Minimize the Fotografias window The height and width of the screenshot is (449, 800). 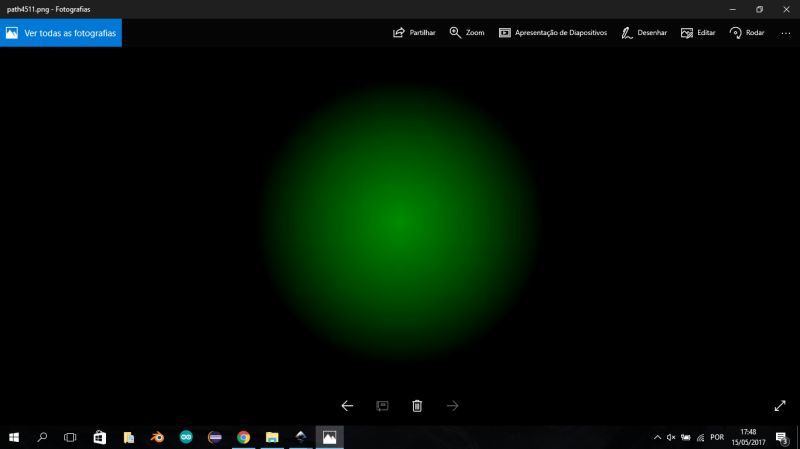733,9
